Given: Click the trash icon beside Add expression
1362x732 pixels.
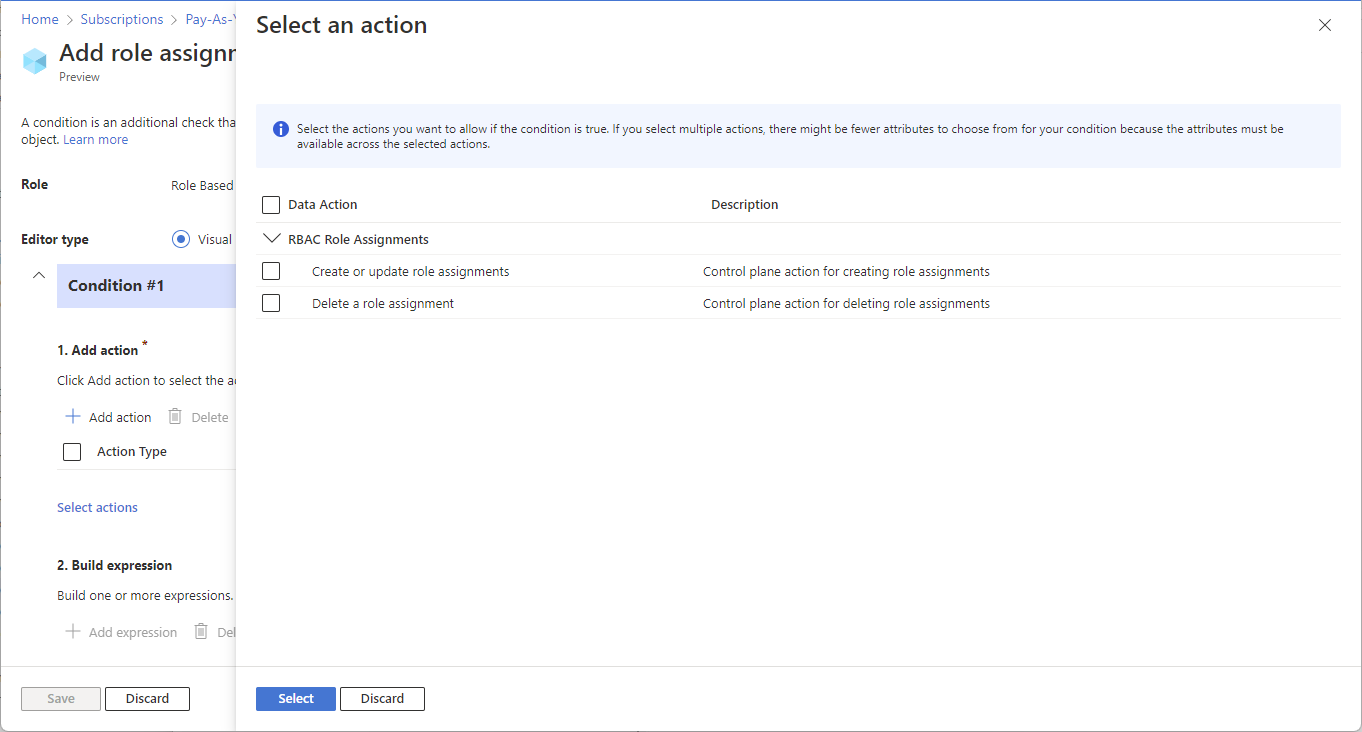Looking at the screenshot, I should tap(201, 632).
